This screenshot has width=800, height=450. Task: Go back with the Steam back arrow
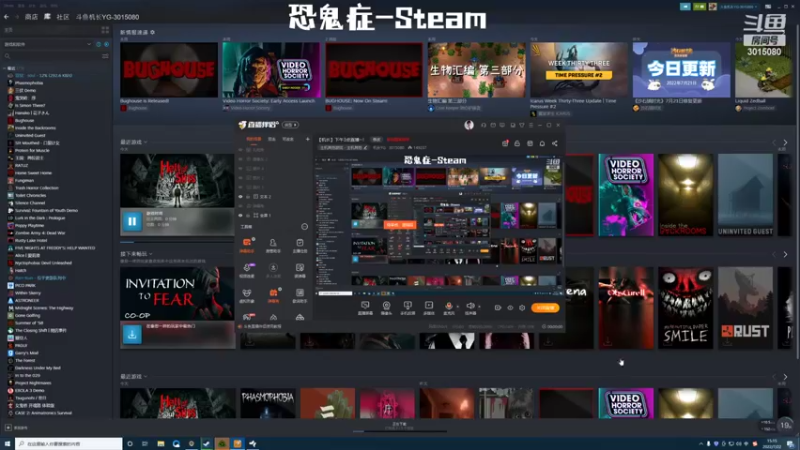(x=6, y=17)
